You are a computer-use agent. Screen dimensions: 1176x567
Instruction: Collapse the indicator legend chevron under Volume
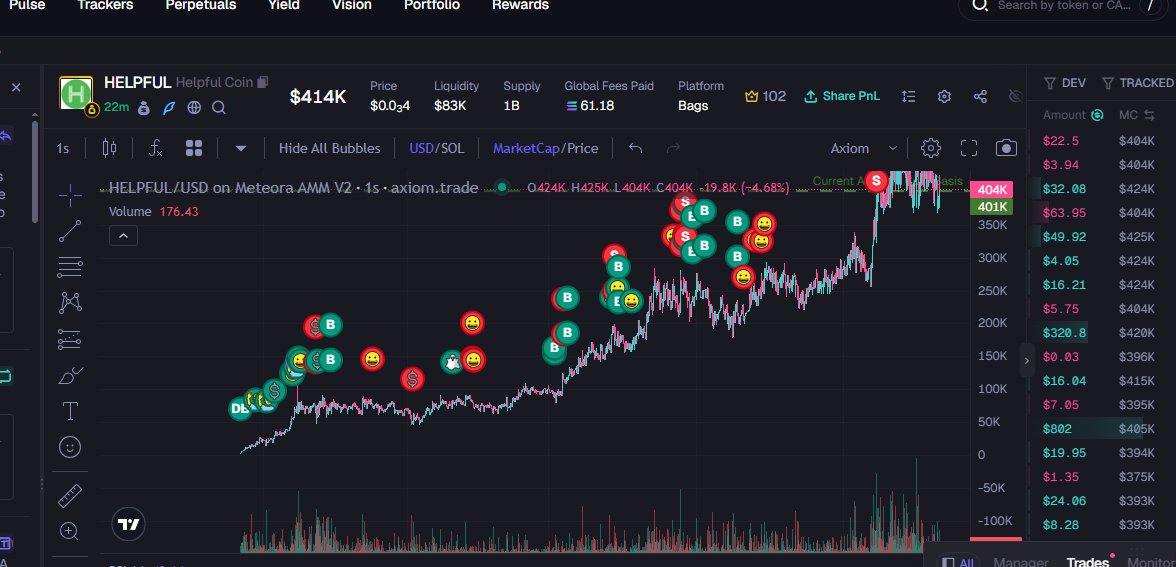pos(123,236)
